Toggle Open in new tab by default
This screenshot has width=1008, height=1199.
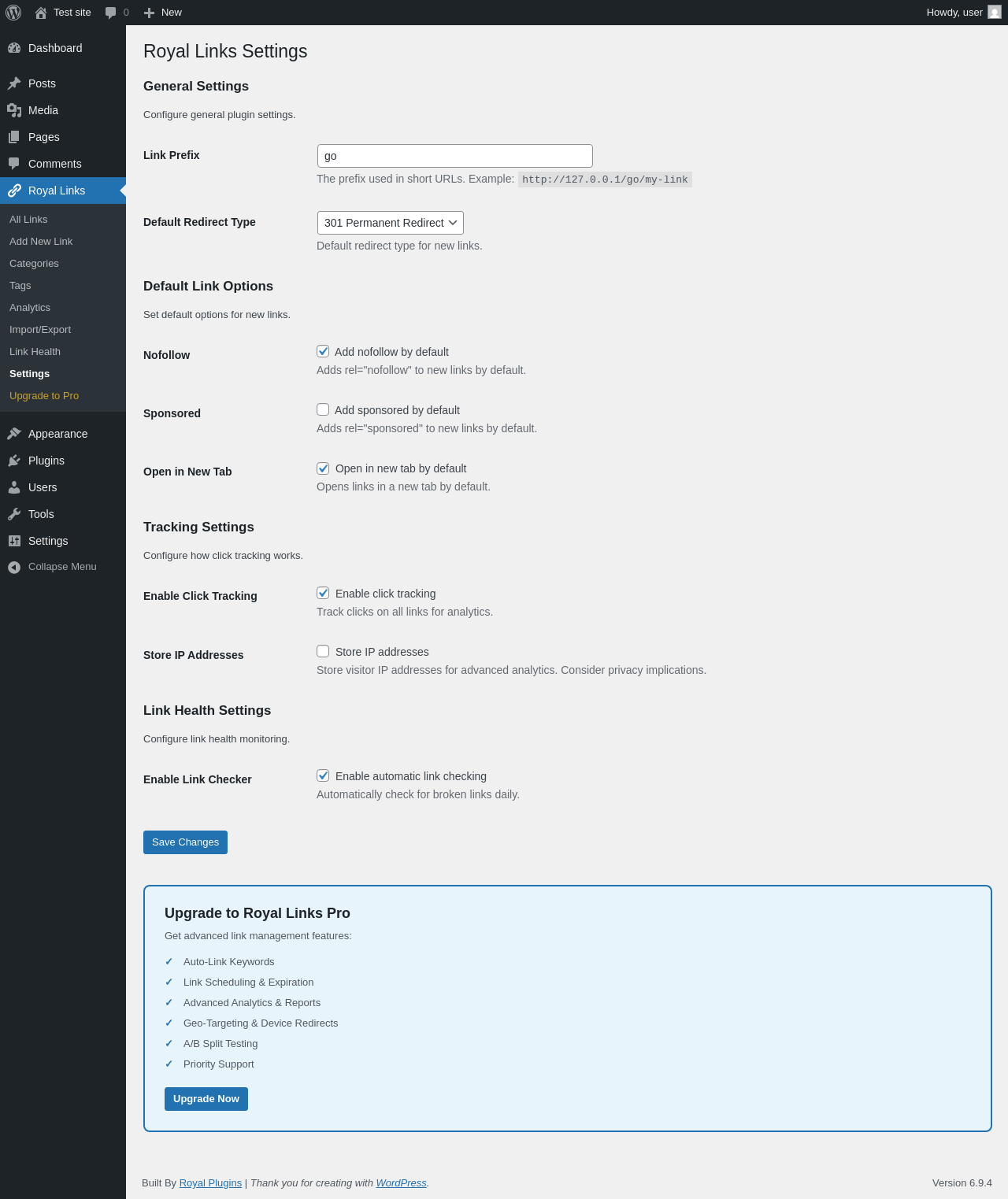pos(323,468)
